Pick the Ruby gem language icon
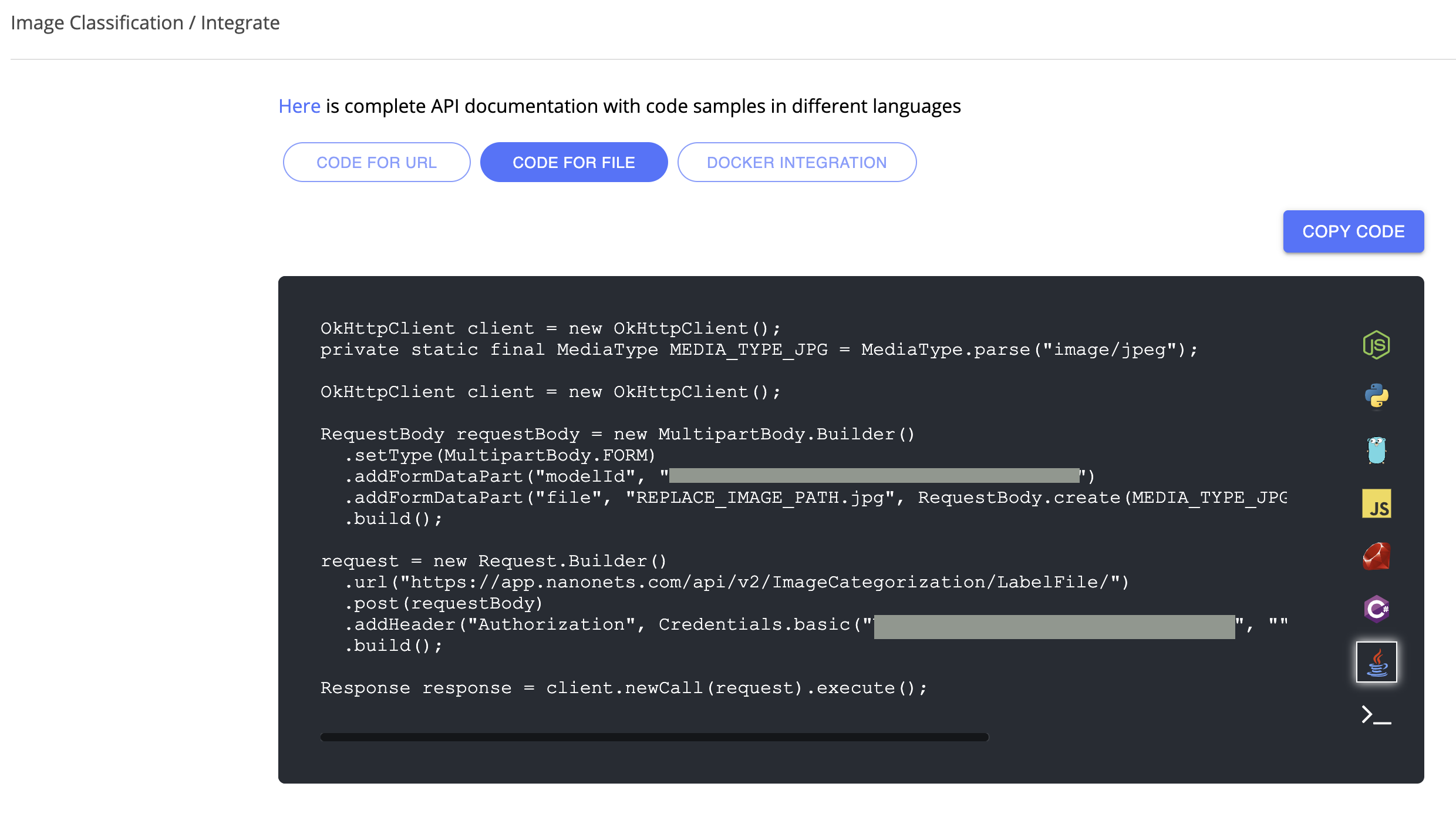1456x820 pixels. pyautogui.click(x=1376, y=556)
